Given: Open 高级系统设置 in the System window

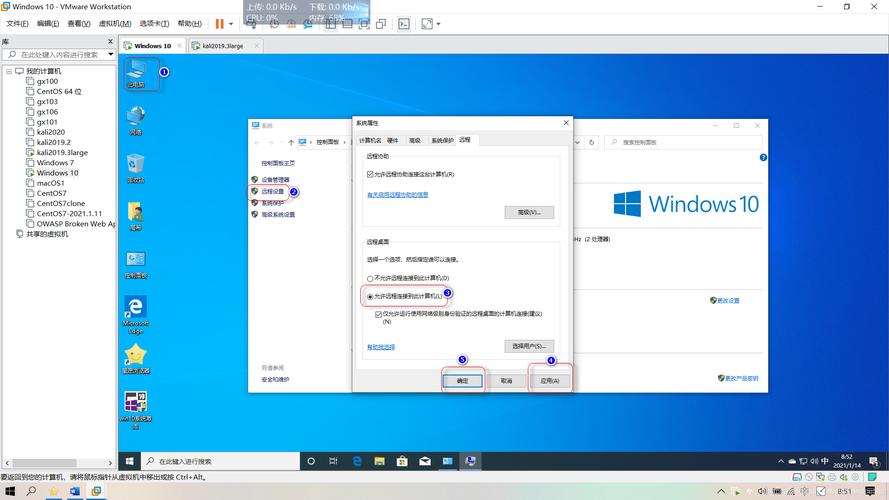Looking at the screenshot, I should coord(278,214).
